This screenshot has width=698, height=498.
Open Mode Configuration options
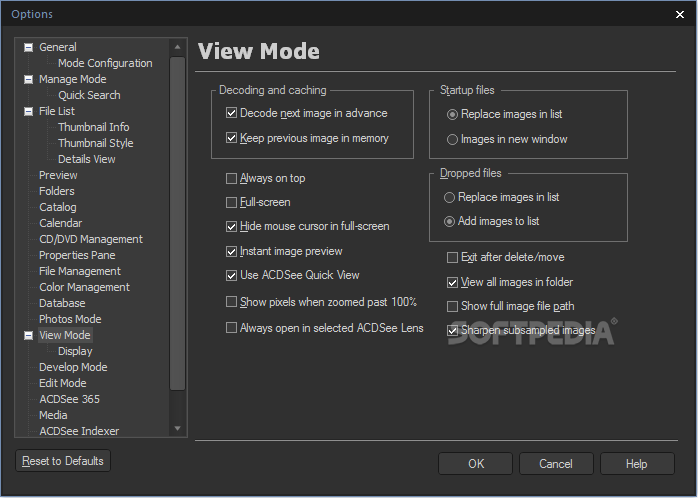tap(105, 63)
